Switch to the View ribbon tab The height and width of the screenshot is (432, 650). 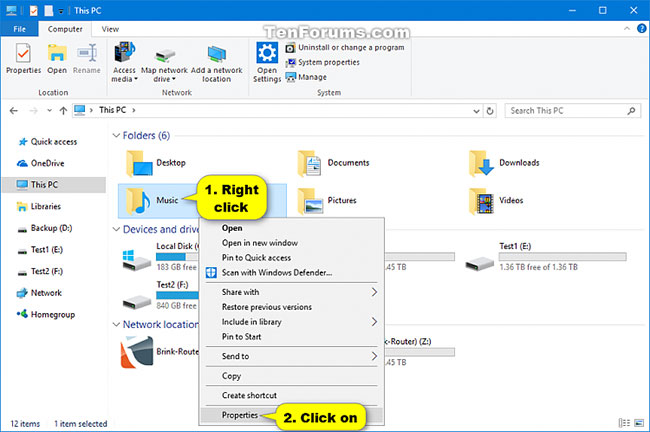coord(110,29)
